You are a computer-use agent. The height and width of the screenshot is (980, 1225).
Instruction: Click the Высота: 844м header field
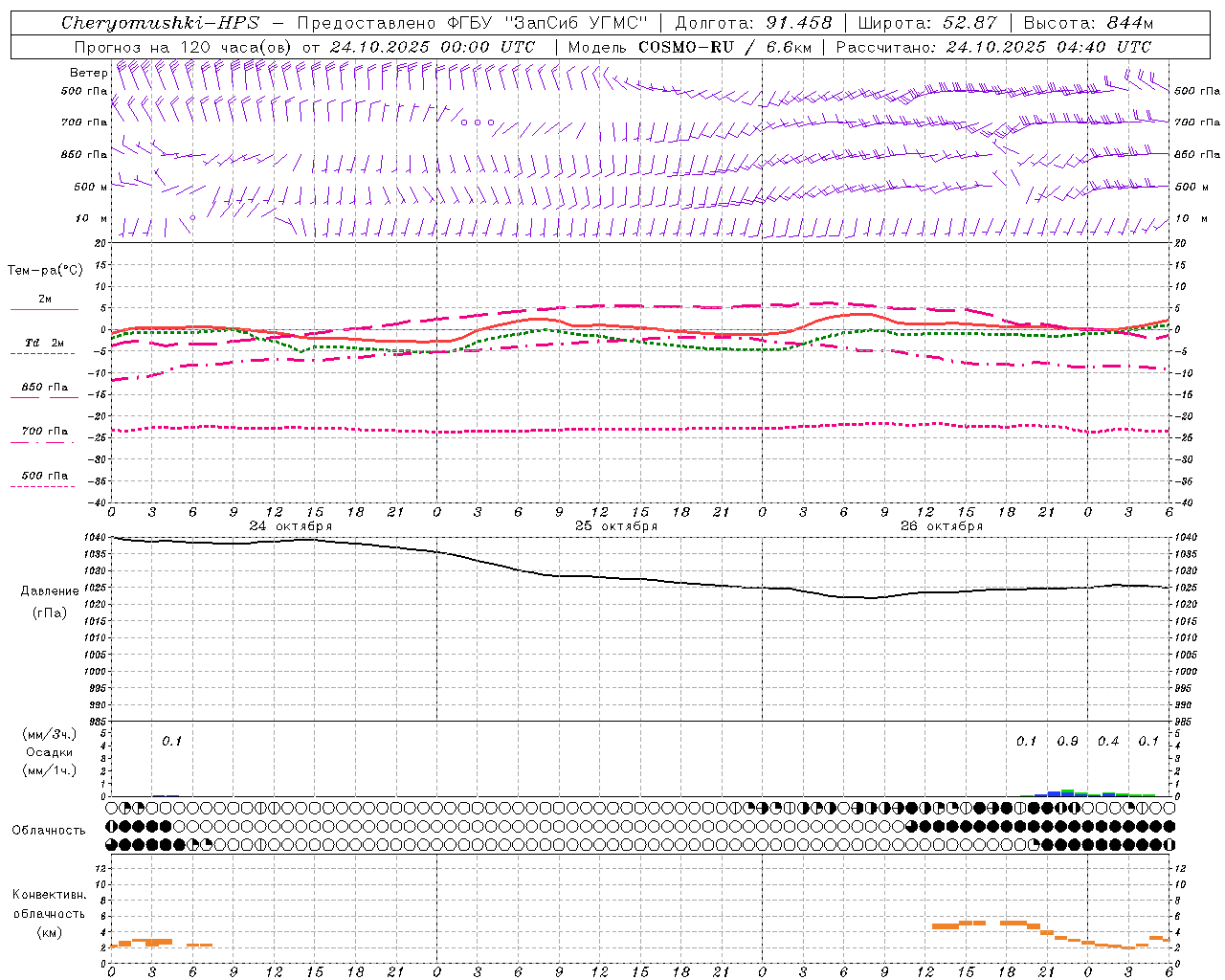pyautogui.click(x=1088, y=23)
